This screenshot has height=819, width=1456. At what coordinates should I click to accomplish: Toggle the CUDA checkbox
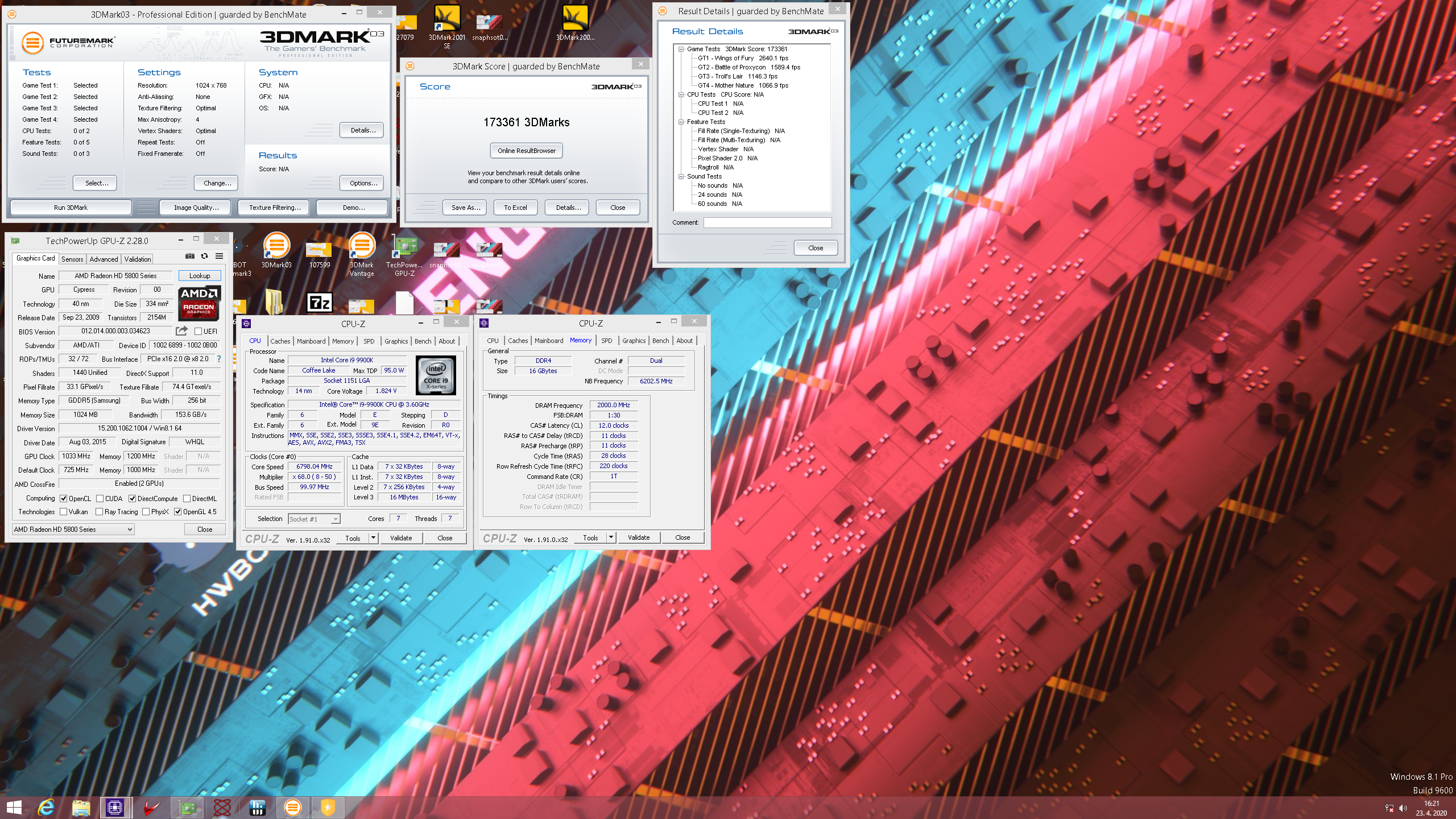[100, 499]
